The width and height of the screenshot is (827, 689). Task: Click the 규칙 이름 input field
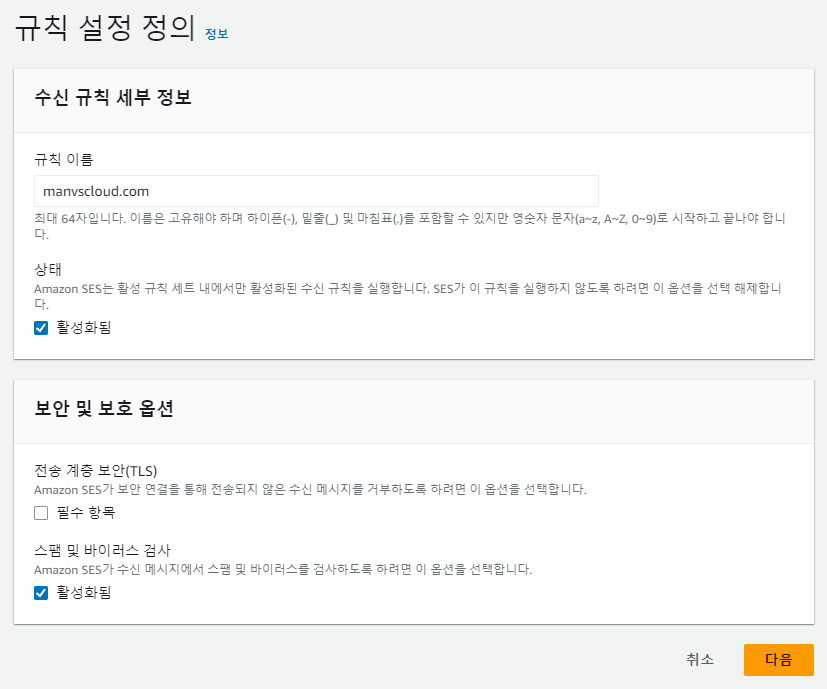(x=316, y=190)
